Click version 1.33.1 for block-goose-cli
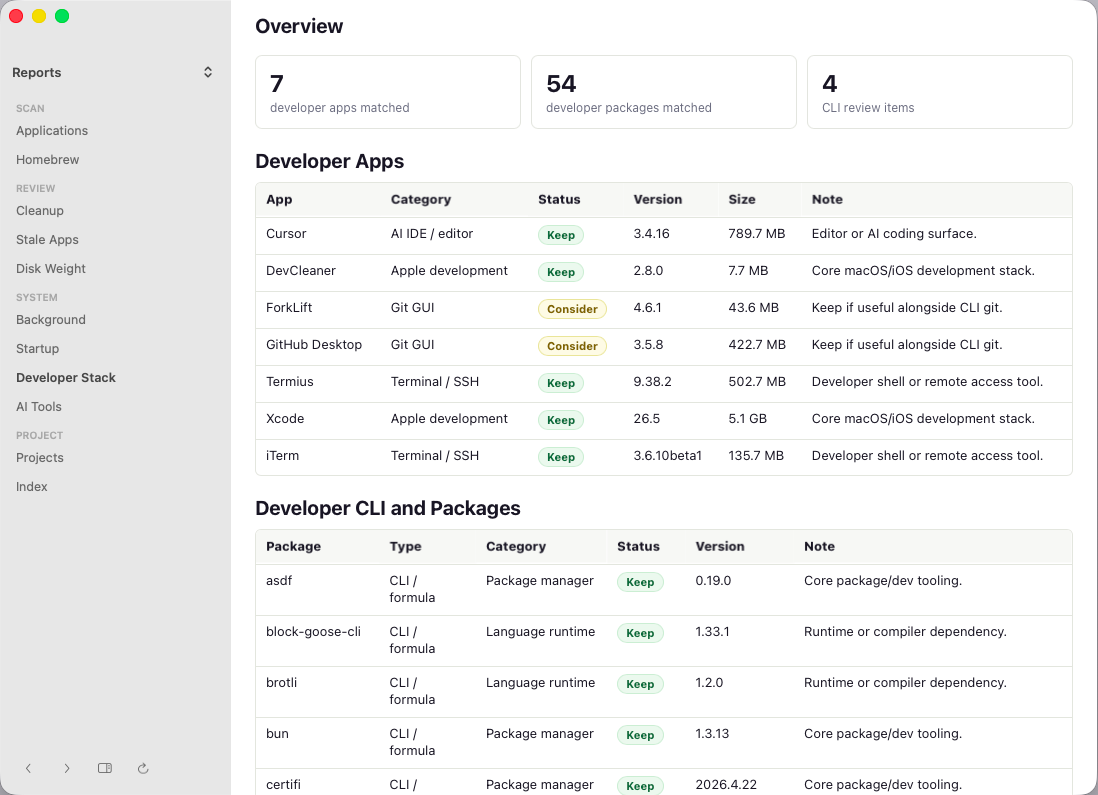Image resolution: width=1098 pixels, height=795 pixels. tap(712, 632)
